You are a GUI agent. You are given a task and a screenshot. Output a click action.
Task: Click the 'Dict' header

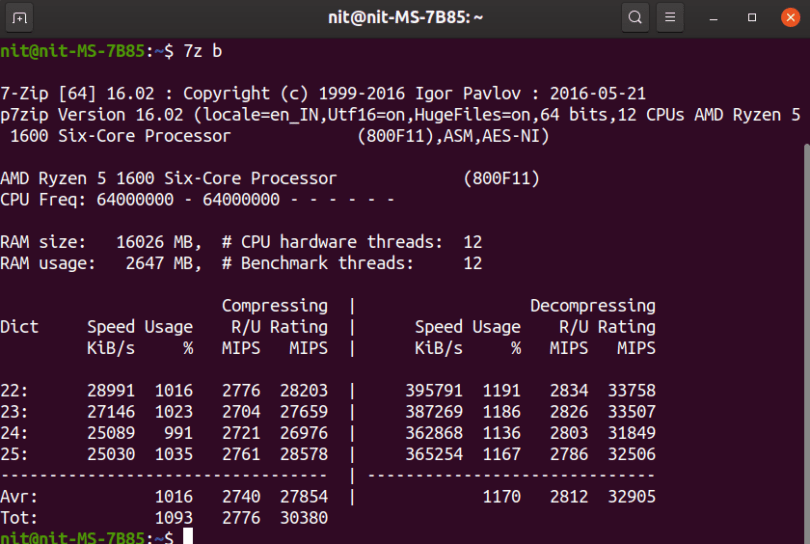19,327
